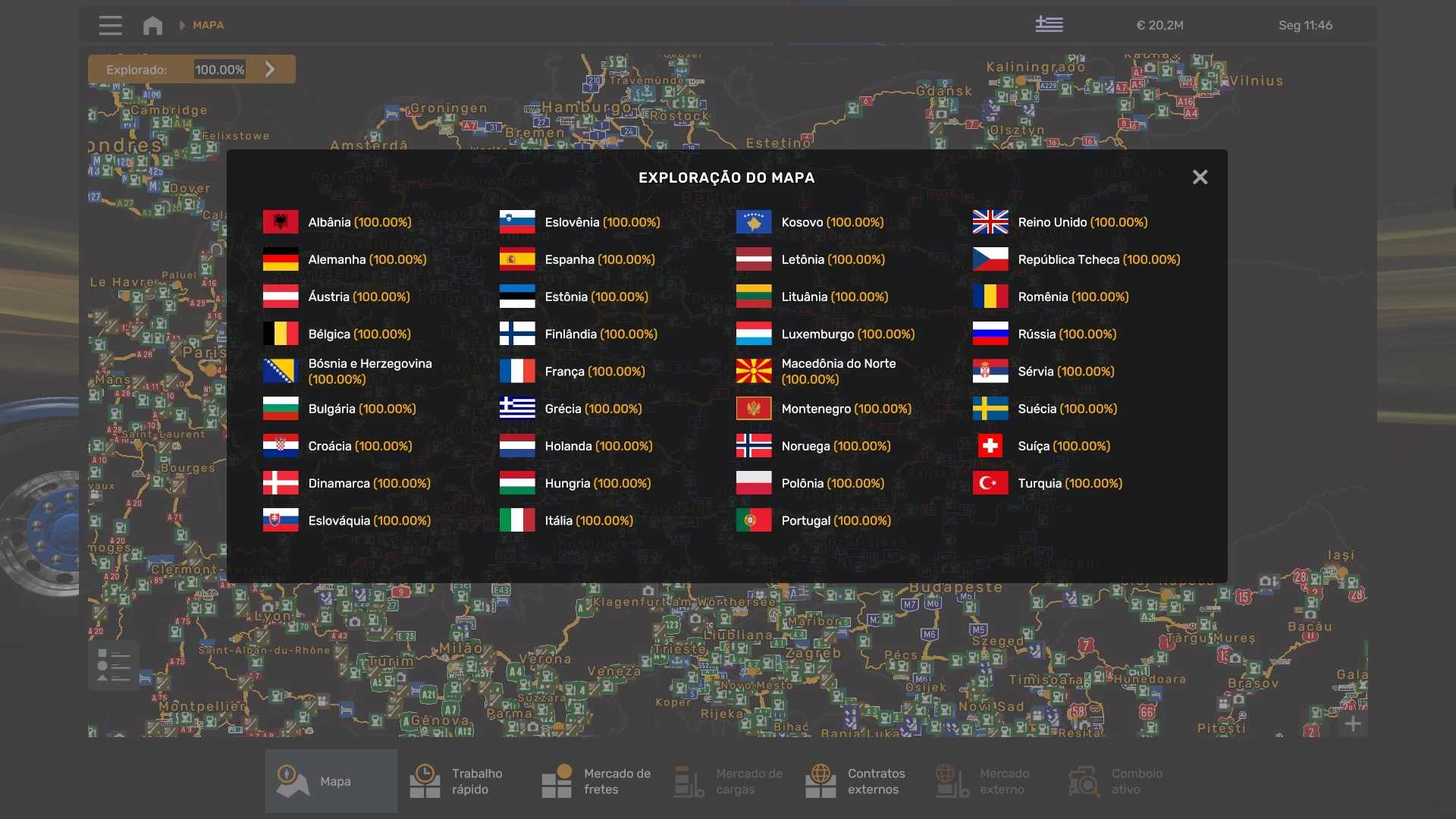
Task: Click the Turquia flag icon
Action: tap(990, 483)
